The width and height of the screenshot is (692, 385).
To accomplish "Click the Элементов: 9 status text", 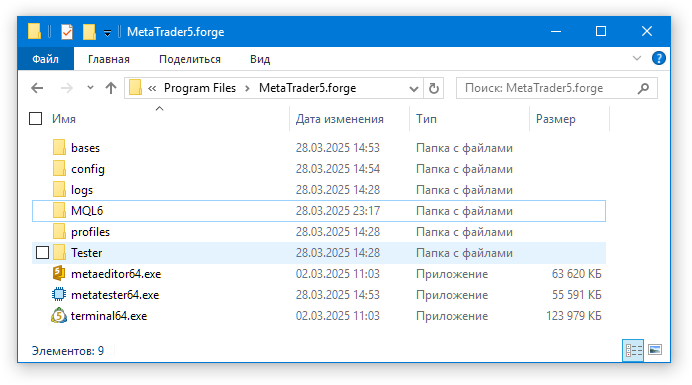I will click(68, 351).
